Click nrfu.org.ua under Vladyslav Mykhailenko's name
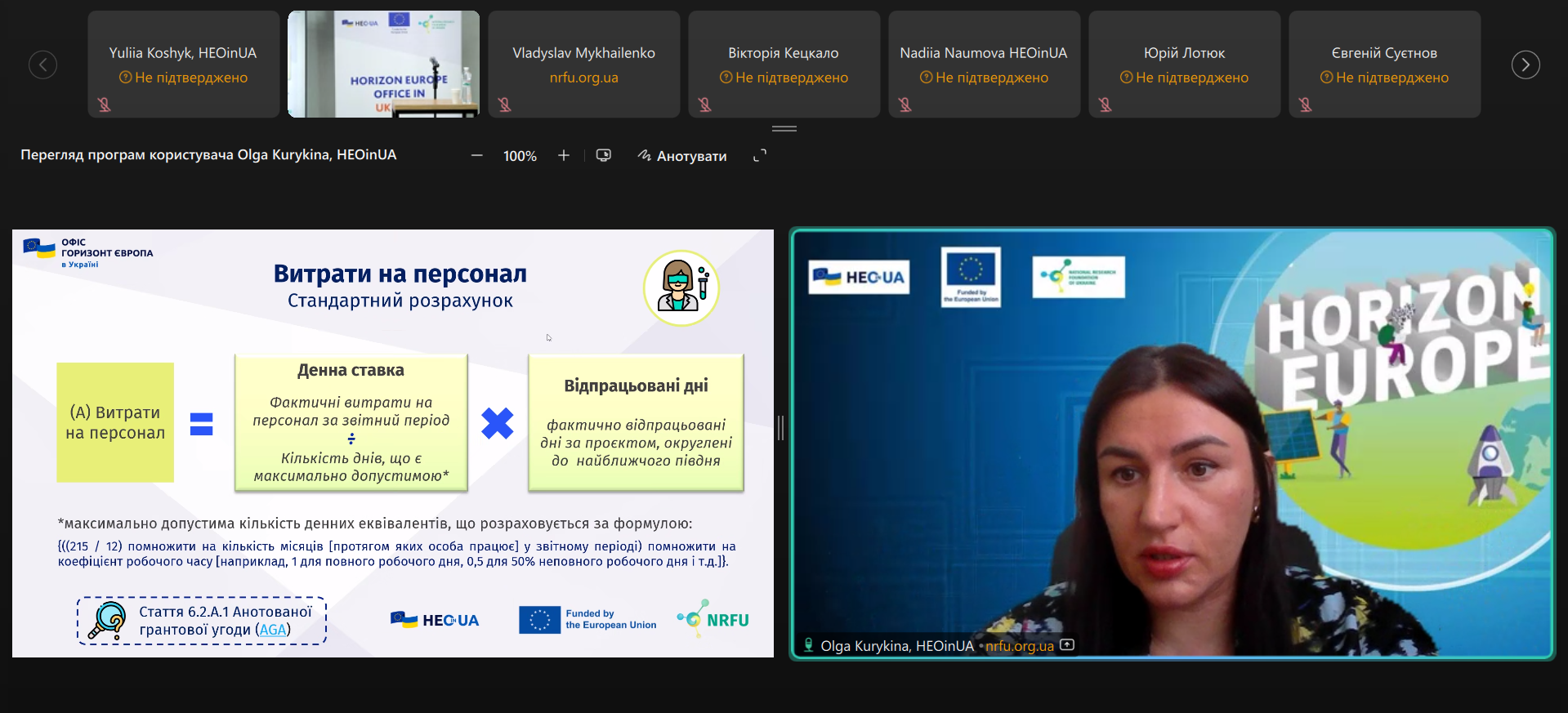The image size is (1568, 713). (x=584, y=78)
